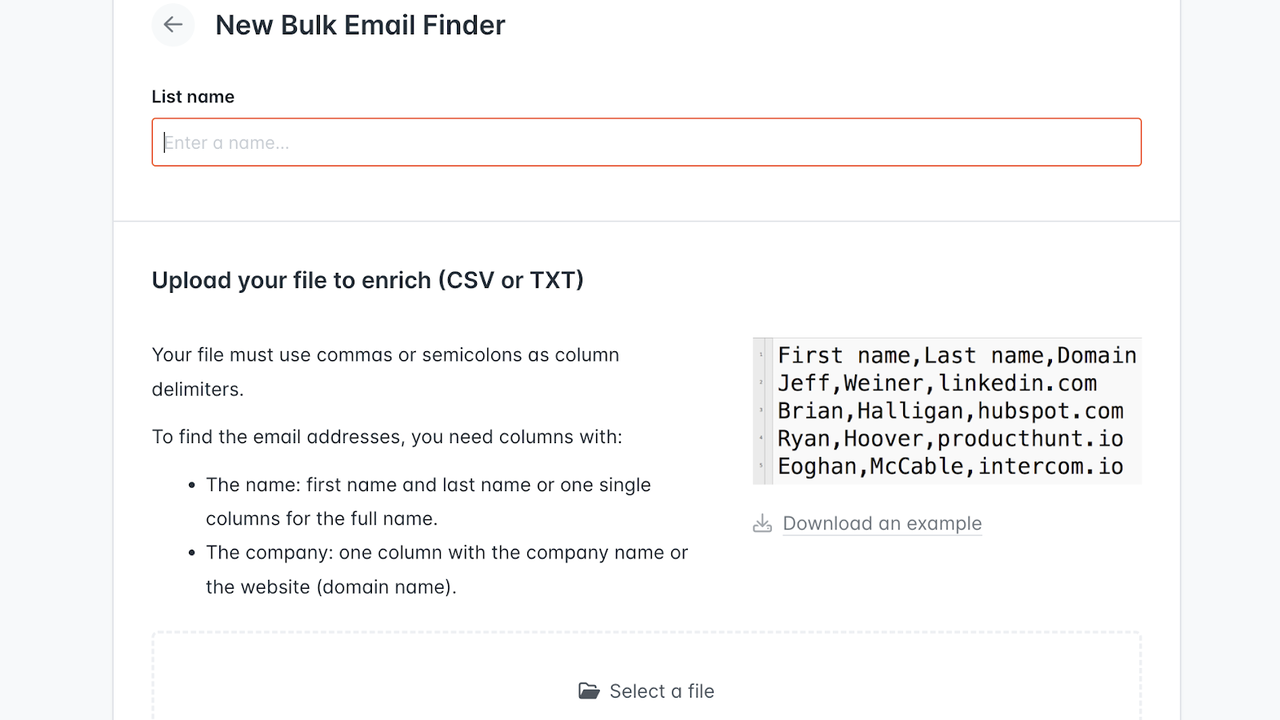This screenshot has height=720, width=1280.
Task: Click the "The name" bullet point
Action: [x=428, y=501]
